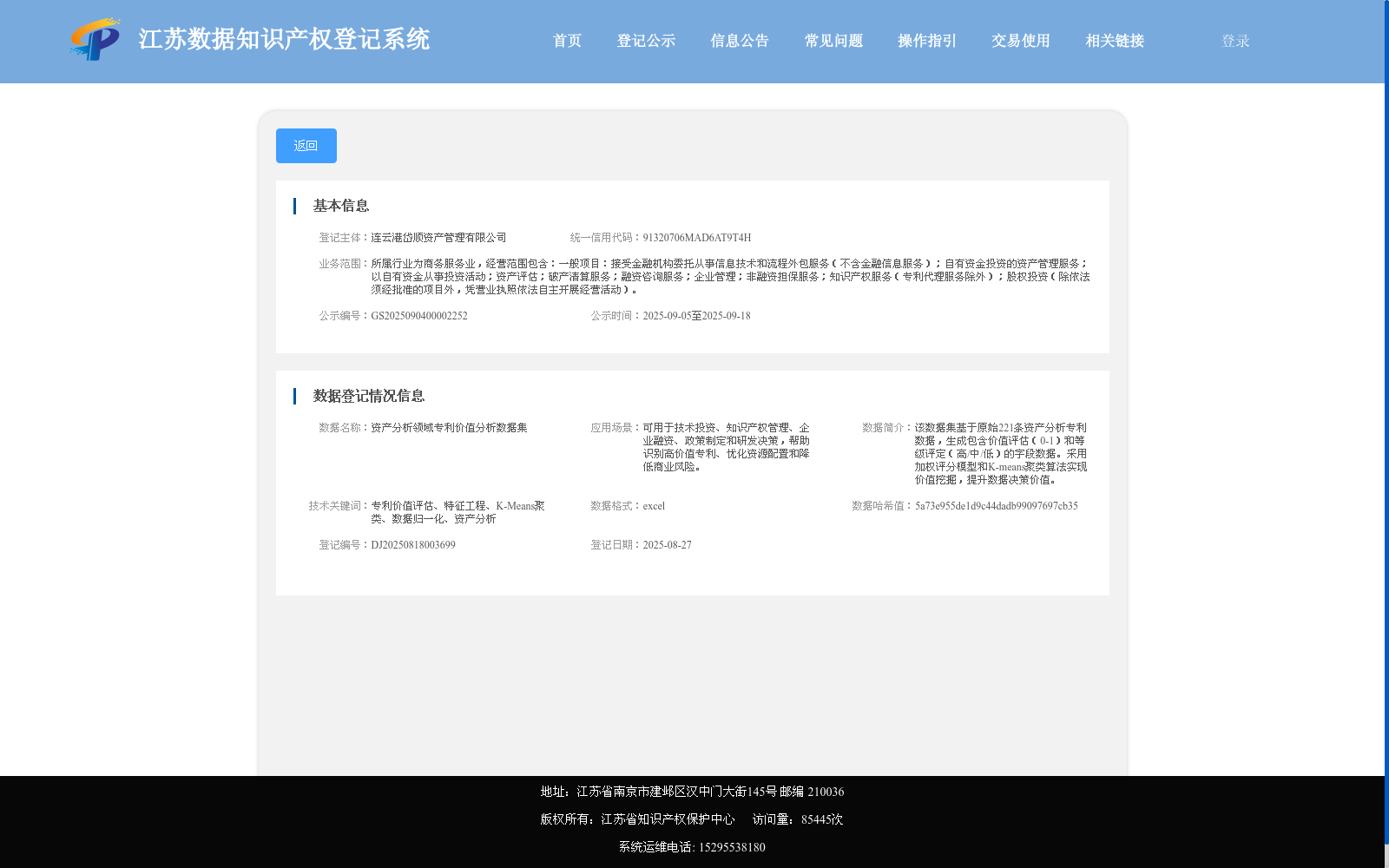The width and height of the screenshot is (1389, 868).
Task: Click the blue 返回 button
Action: 306,146
